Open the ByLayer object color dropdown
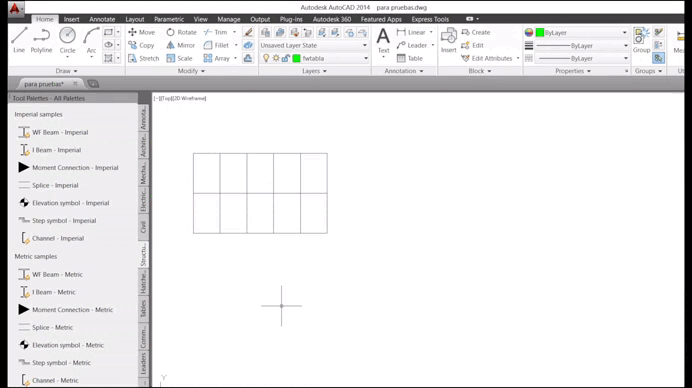The width and height of the screenshot is (692, 388). [x=582, y=33]
